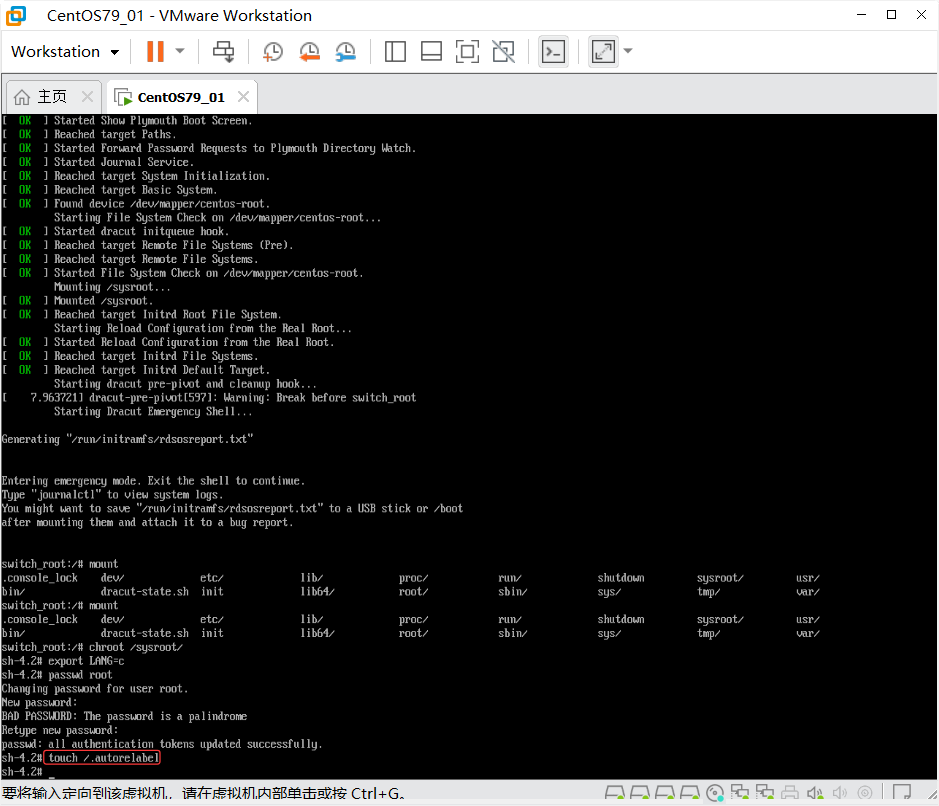The width and height of the screenshot is (939, 806).
Task: Click 'Started Journal Service.' log line
Action: (98, 162)
